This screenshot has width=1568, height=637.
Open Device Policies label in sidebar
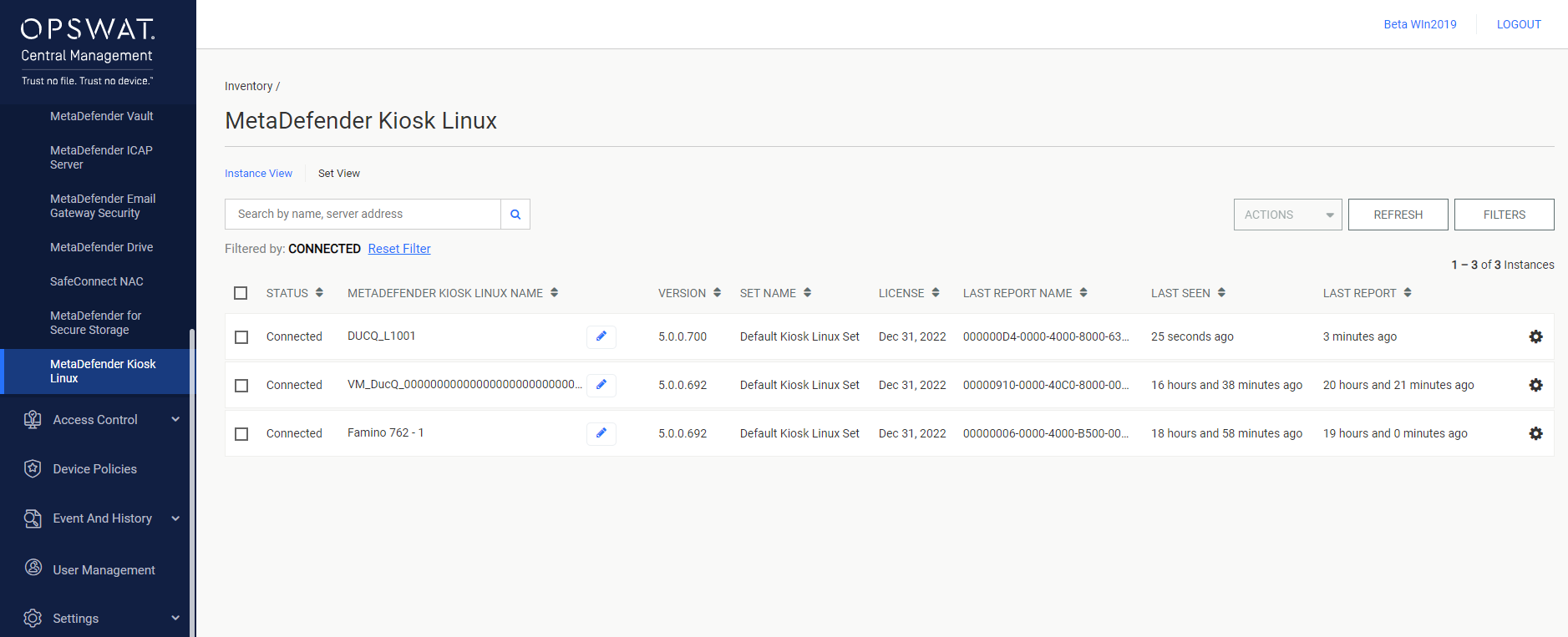95,469
